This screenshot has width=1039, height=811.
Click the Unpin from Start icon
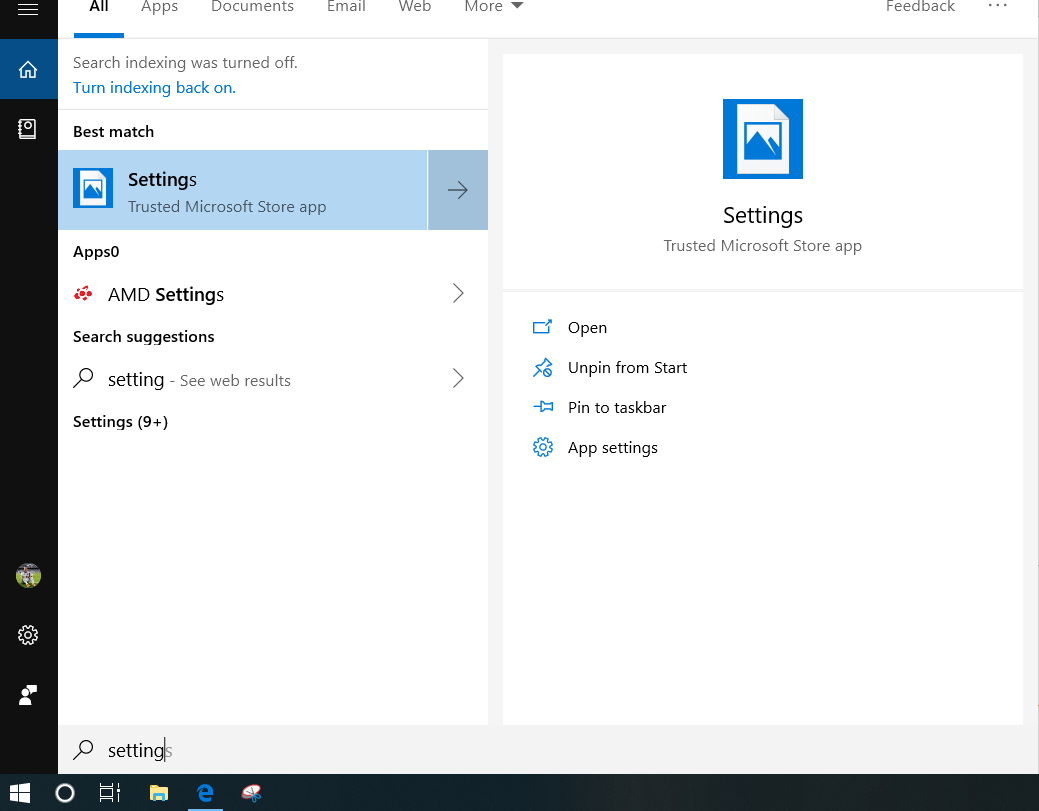(x=543, y=368)
